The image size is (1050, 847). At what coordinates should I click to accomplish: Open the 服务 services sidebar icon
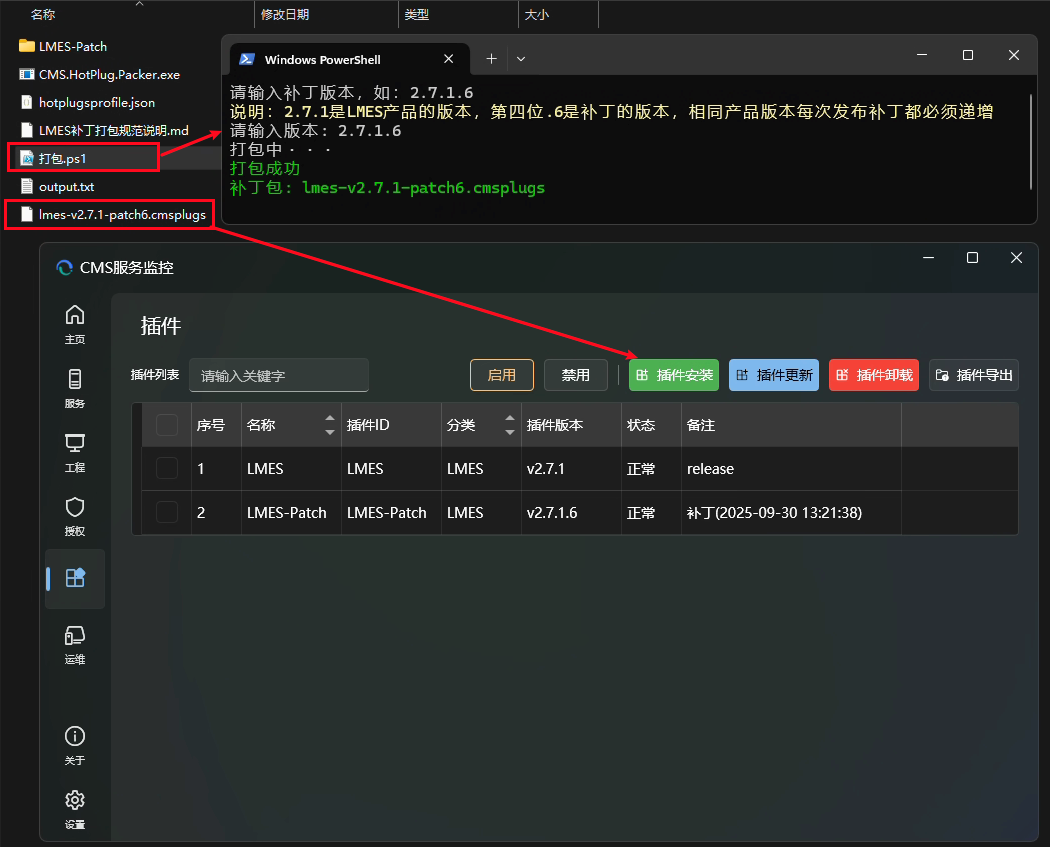point(75,387)
